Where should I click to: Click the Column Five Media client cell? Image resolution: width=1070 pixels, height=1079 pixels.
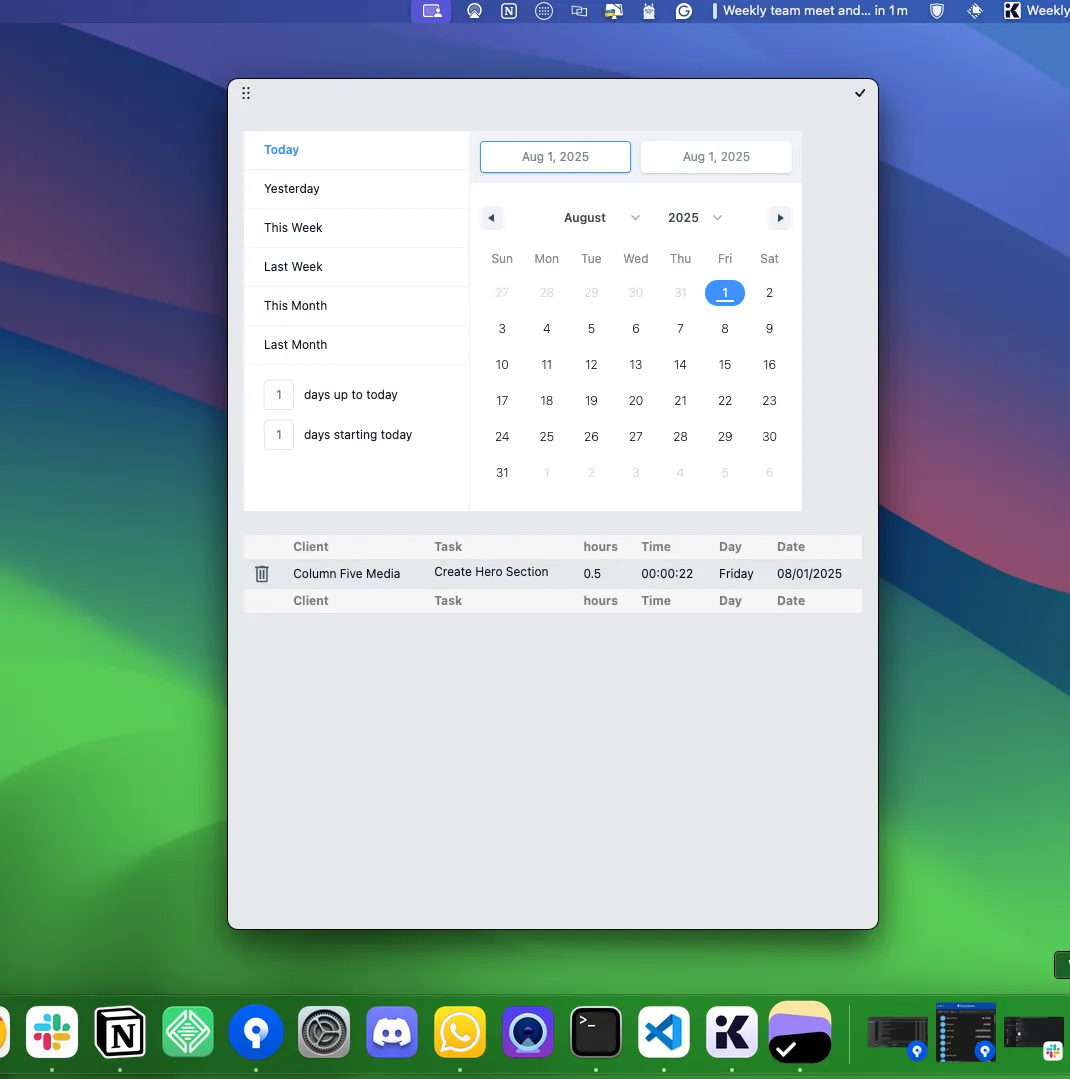(347, 574)
